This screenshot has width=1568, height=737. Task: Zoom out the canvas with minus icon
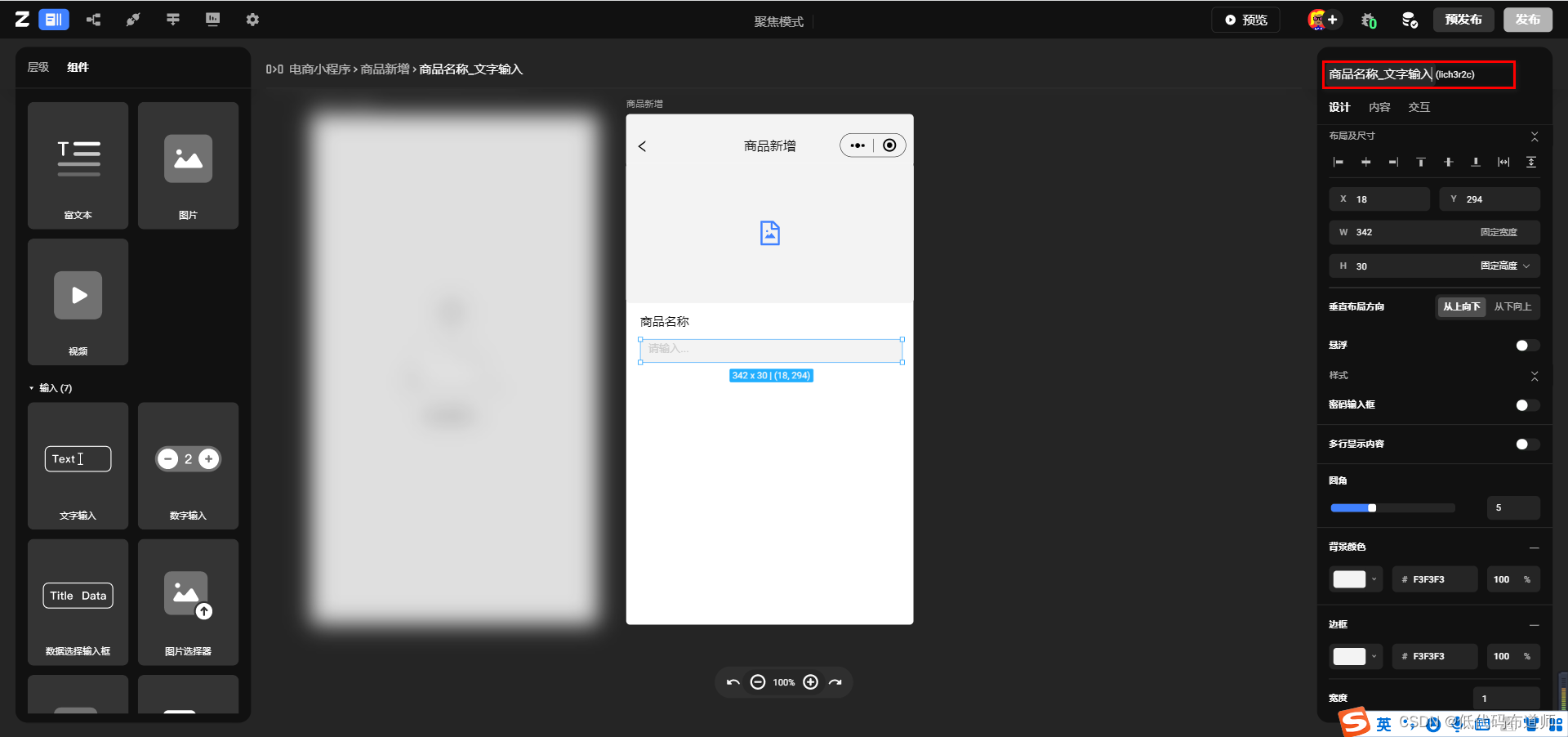(x=758, y=682)
